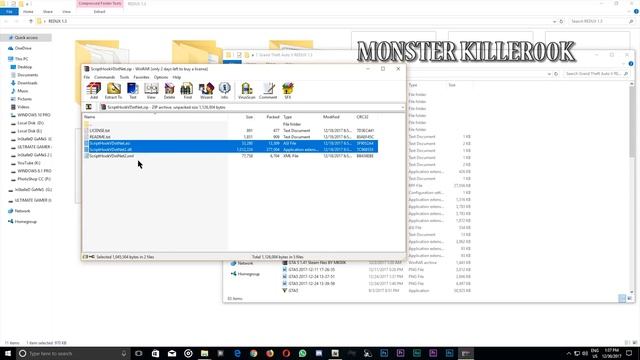
Task: Open YouTube (K:) drive in sidebar
Action: (29, 163)
